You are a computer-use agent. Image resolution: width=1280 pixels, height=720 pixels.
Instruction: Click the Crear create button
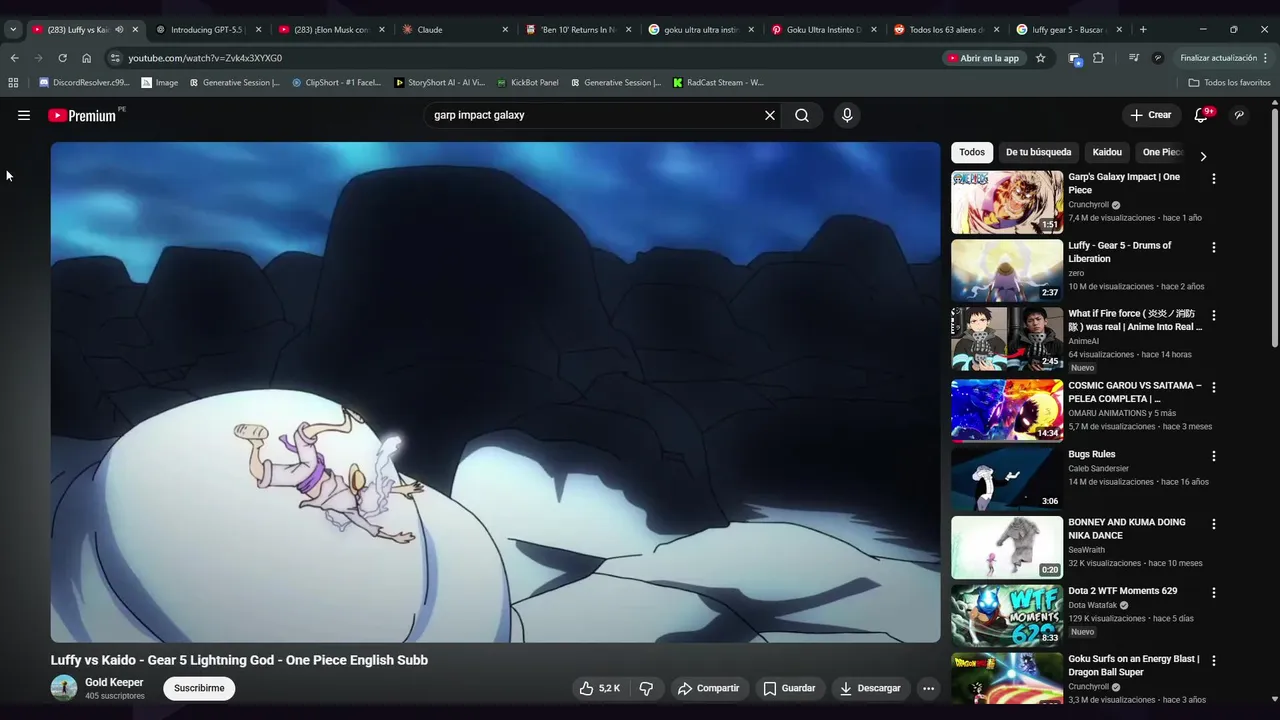[1151, 115]
